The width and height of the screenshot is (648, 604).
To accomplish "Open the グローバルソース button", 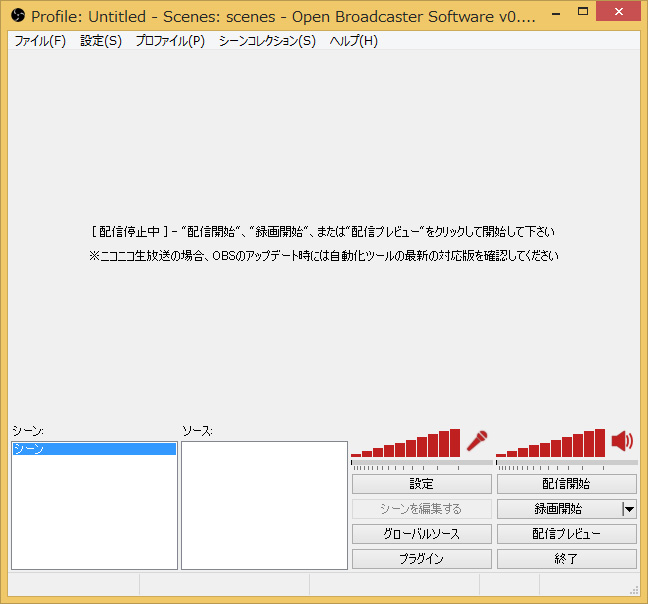I will pos(422,534).
